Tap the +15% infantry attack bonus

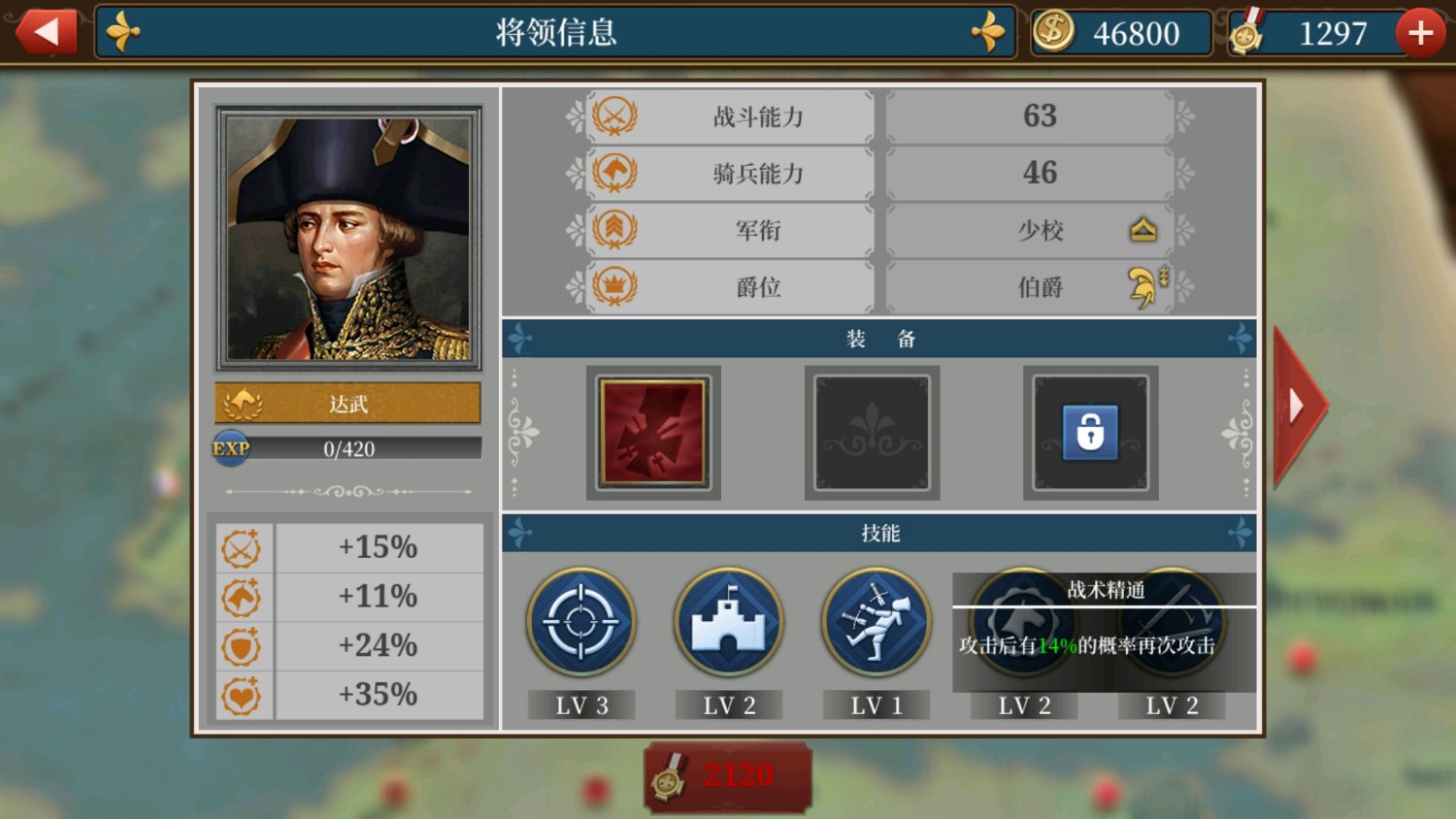pyautogui.click(x=379, y=547)
